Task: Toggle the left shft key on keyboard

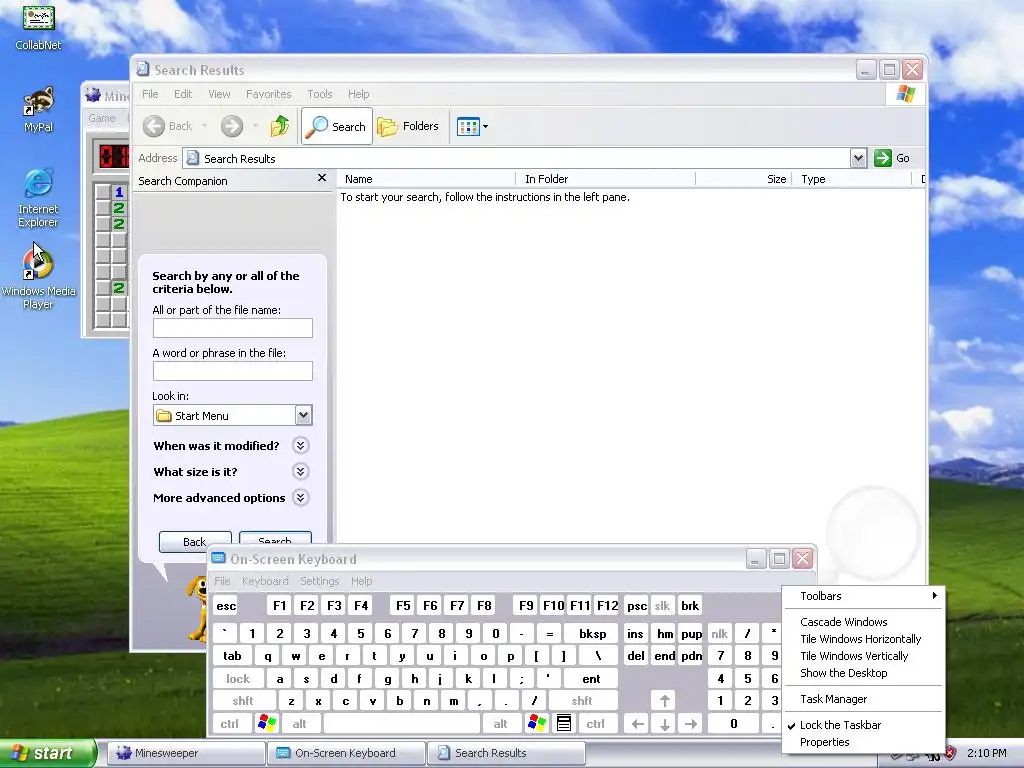Action: coord(243,701)
